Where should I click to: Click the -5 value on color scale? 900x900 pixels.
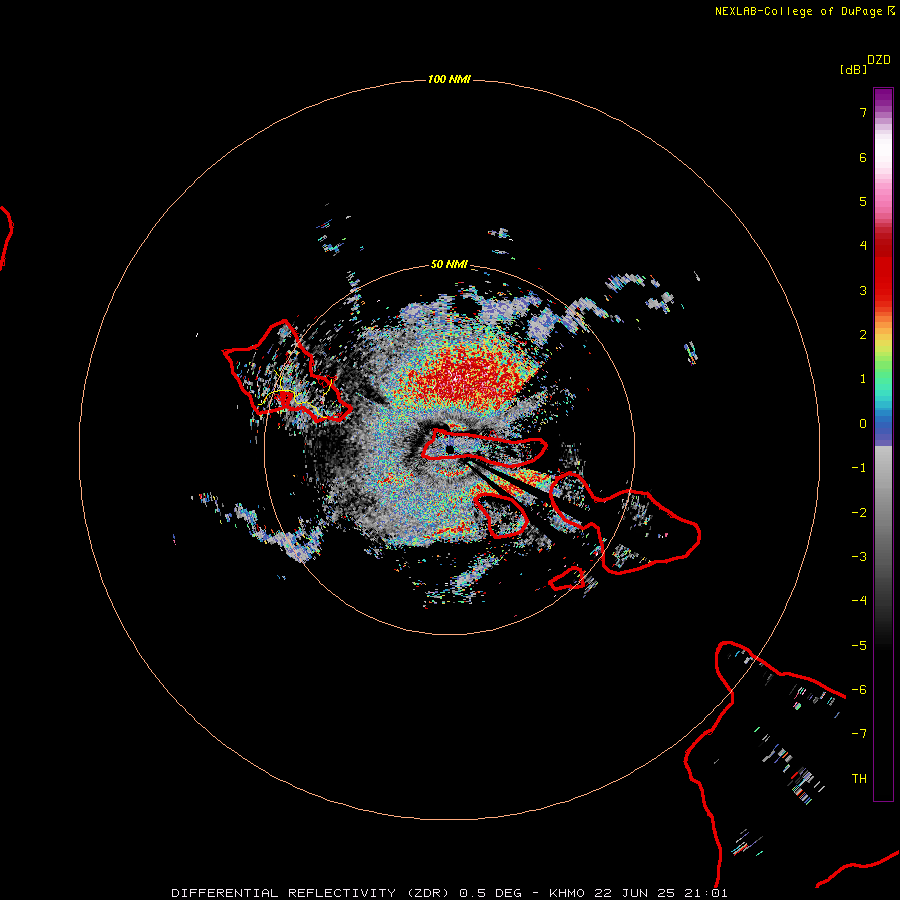(859, 646)
